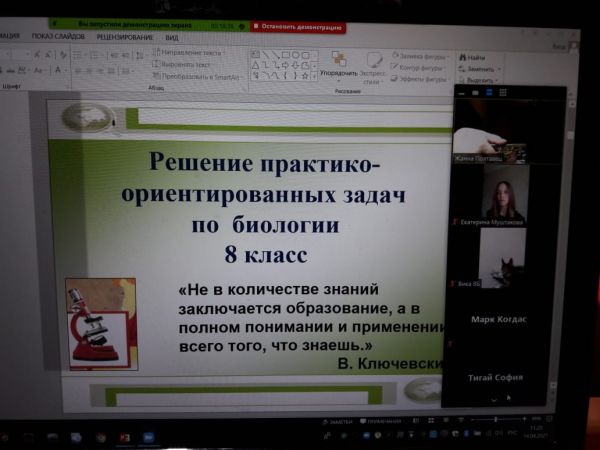Expand the Контур фигуры dropdown
This screenshot has height=450, width=600.
420,68
